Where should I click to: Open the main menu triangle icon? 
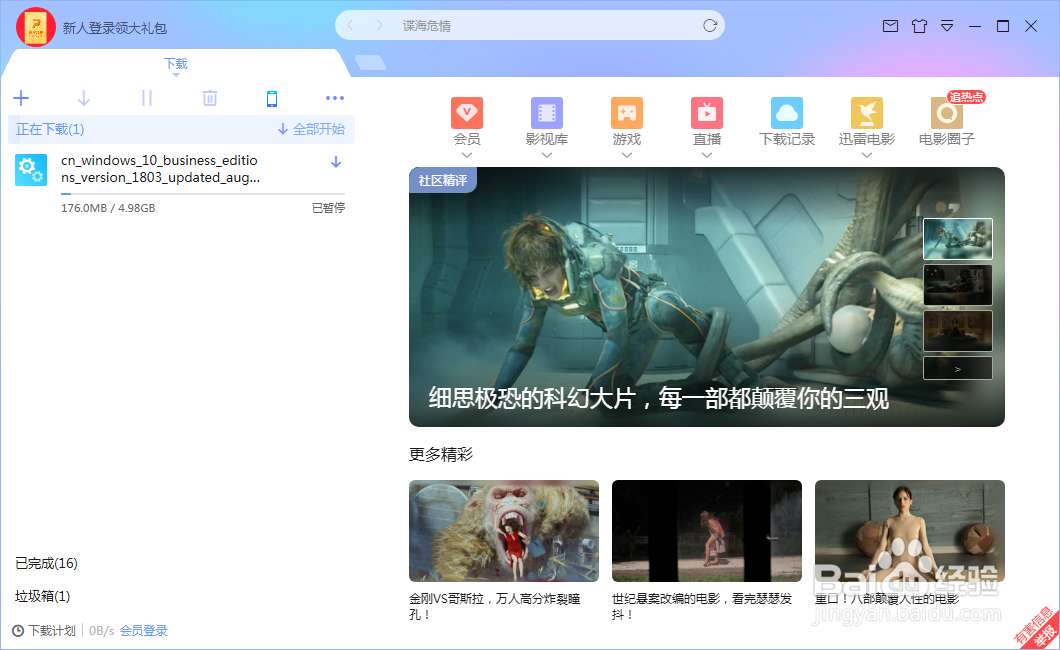pyautogui.click(x=946, y=26)
